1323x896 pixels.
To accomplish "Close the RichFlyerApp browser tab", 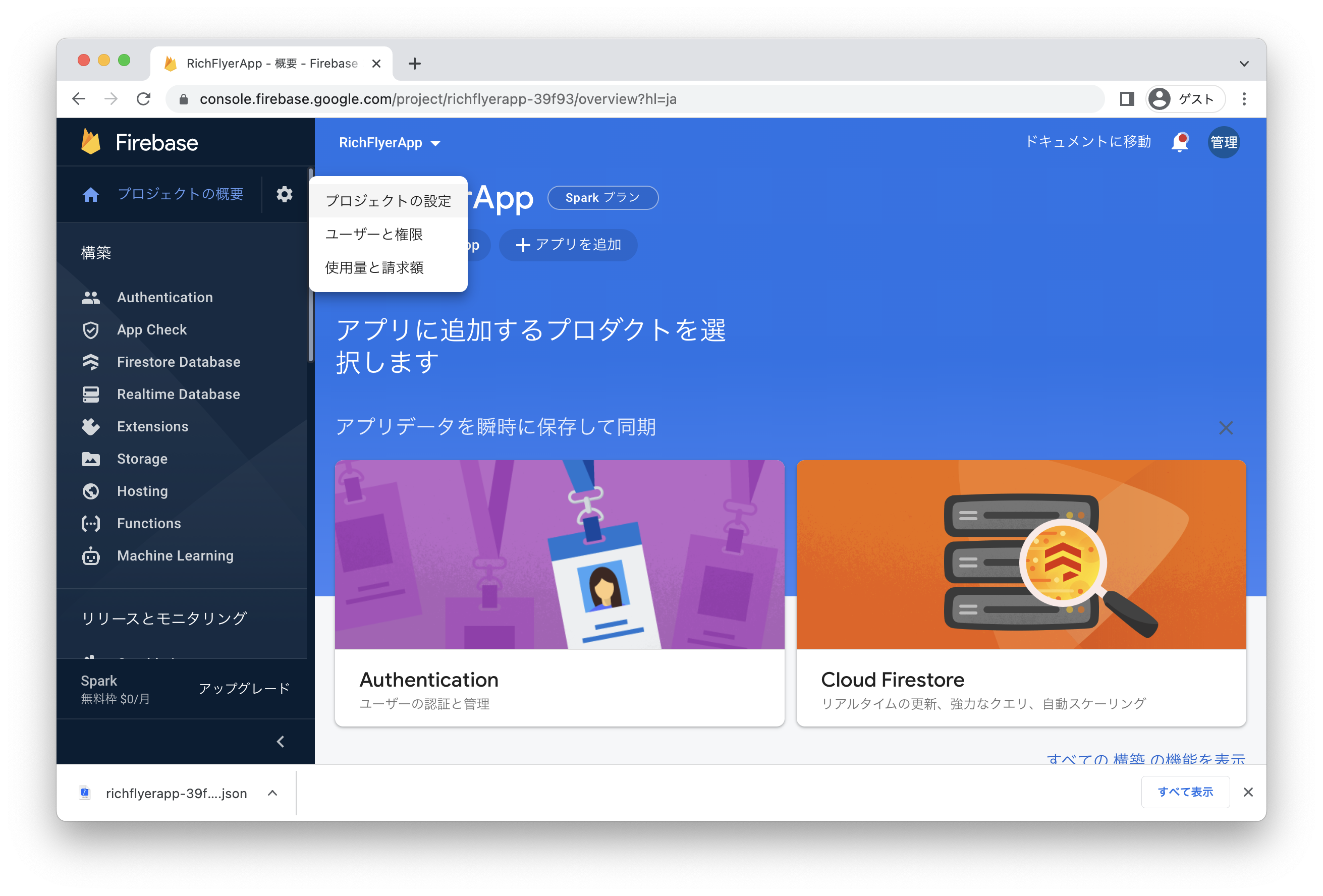I will click(x=376, y=63).
